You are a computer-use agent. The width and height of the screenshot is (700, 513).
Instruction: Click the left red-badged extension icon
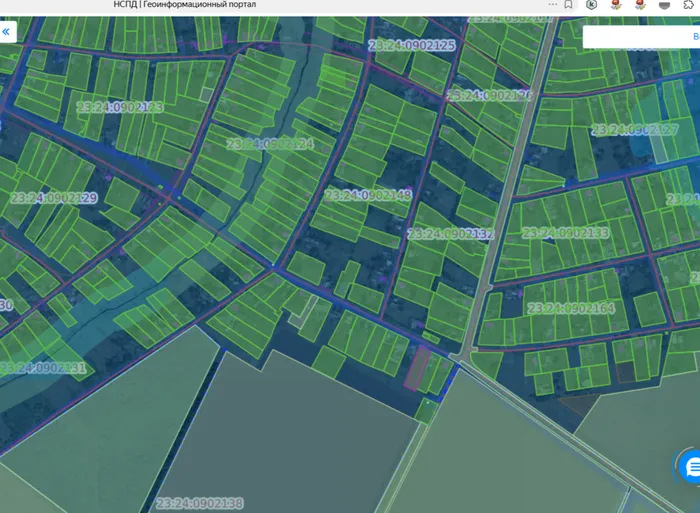pos(615,5)
